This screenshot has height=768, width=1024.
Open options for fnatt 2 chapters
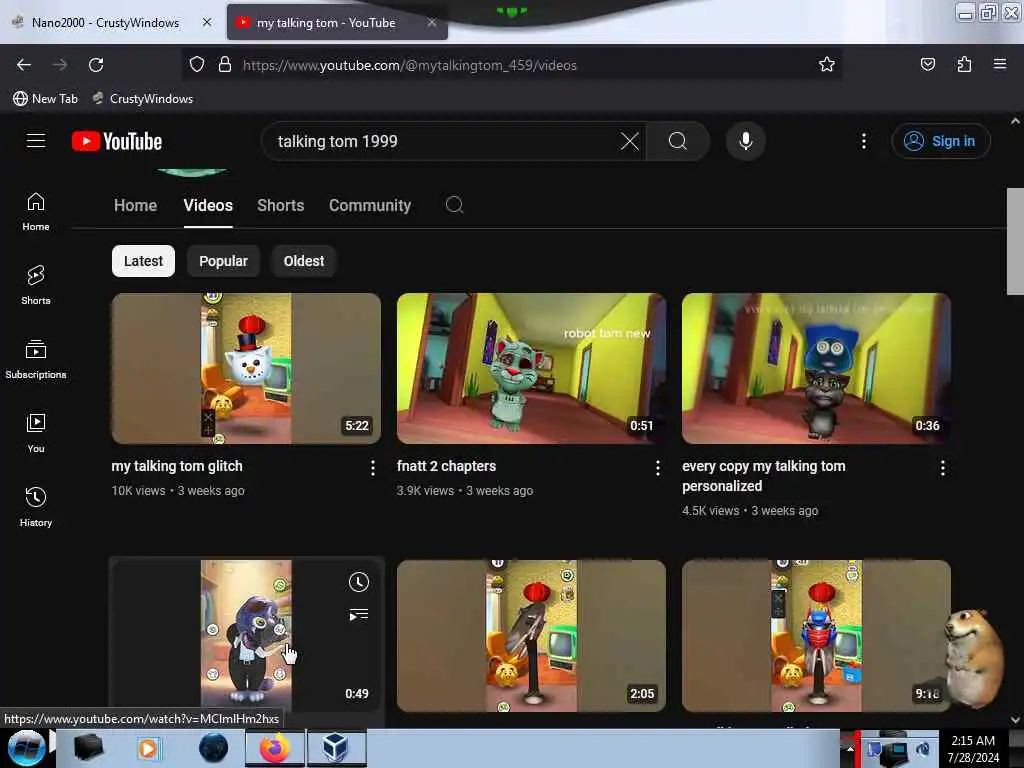(x=658, y=468)
